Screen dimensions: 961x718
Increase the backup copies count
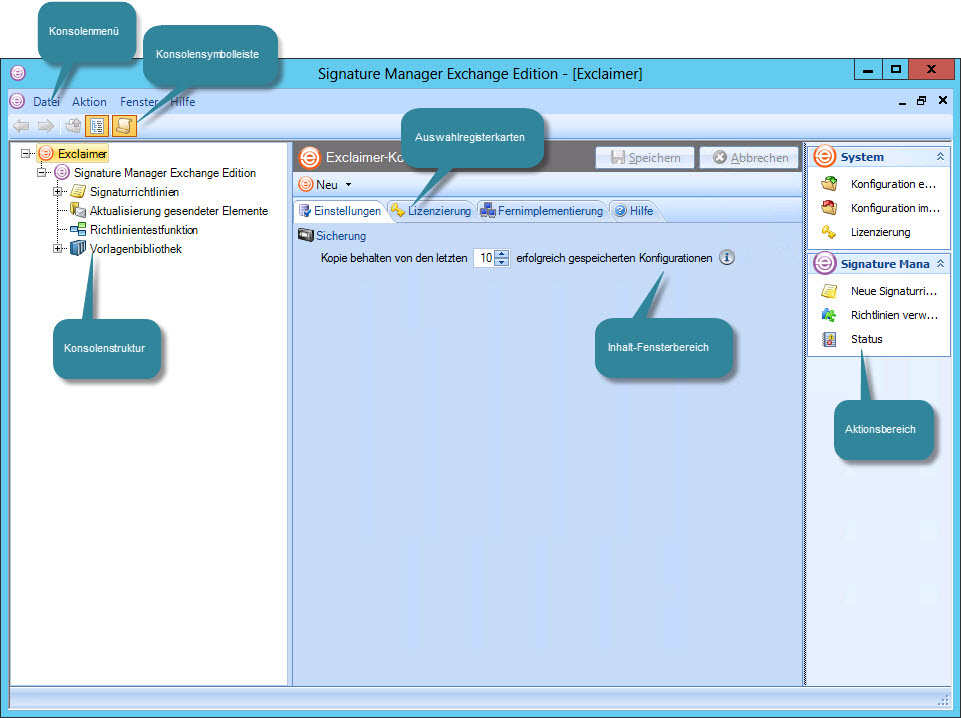[x=501, y=254]
